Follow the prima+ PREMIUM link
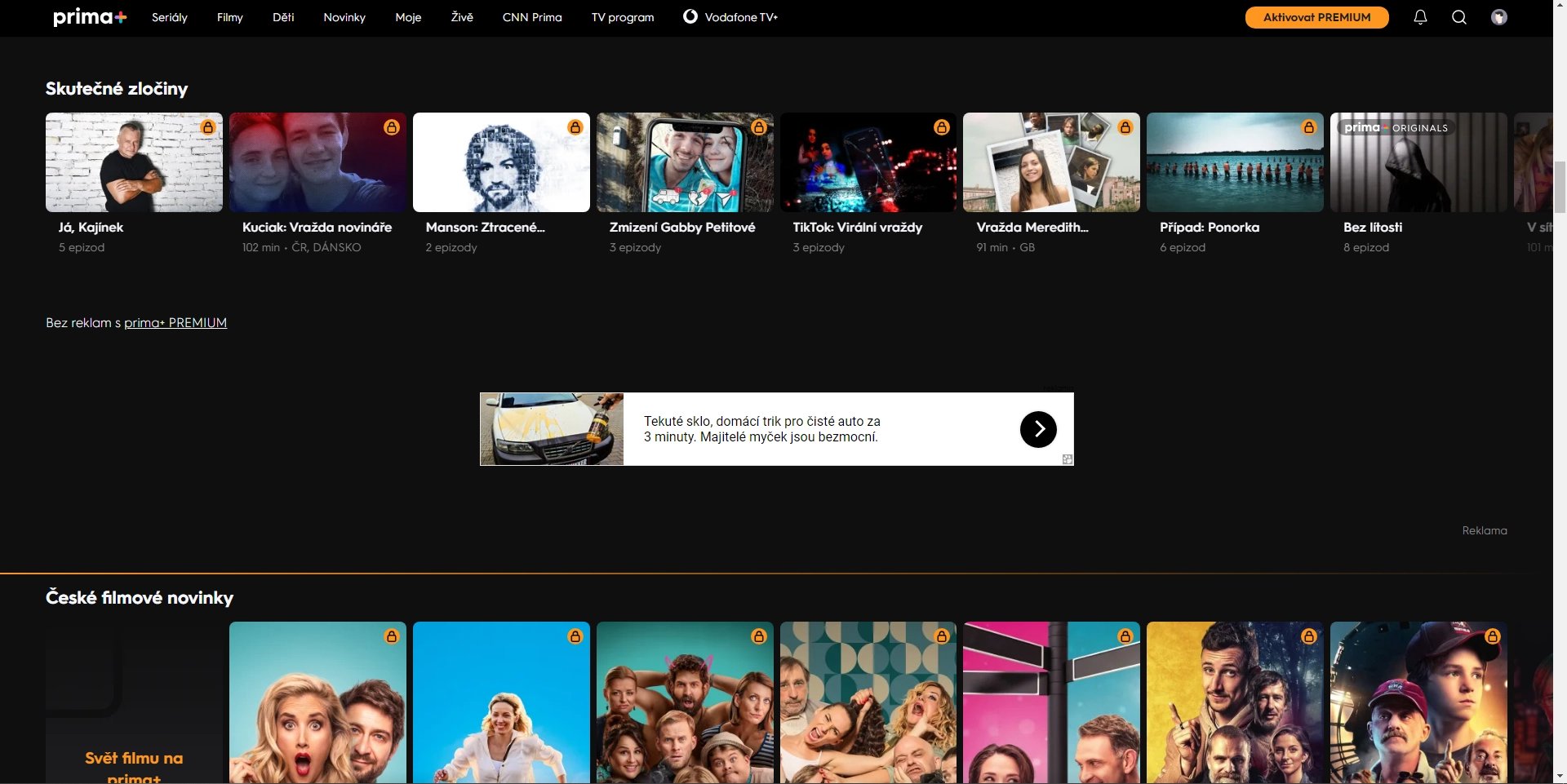Viewport: 1567px width, 784px height. tap(175, 323)
